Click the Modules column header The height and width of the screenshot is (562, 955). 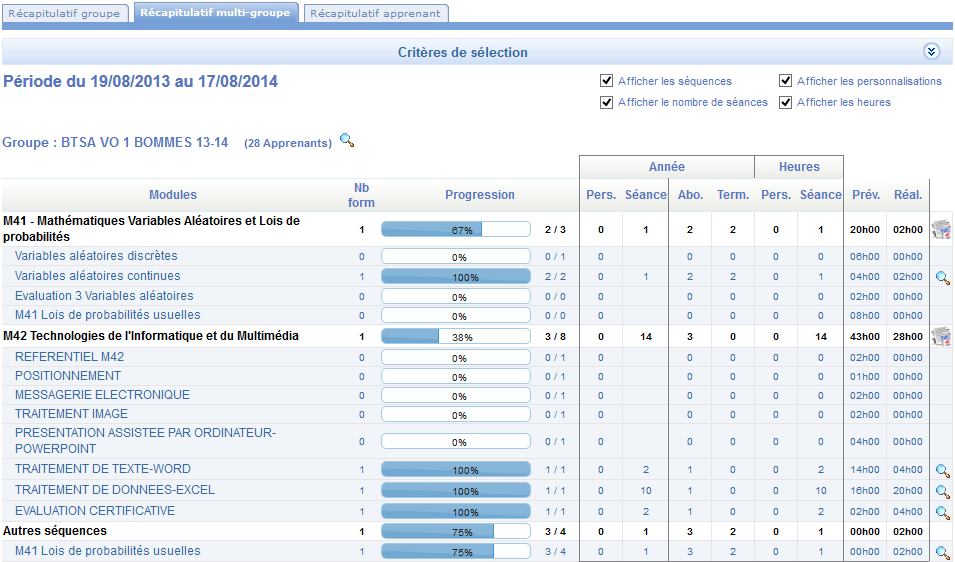[x=173, y=195]
